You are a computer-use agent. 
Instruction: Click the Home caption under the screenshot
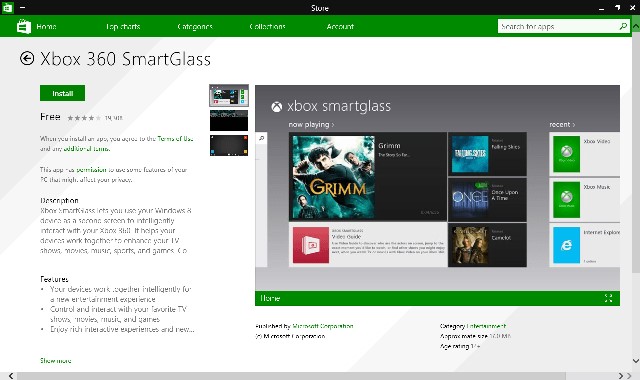click(x=270, y=298)
